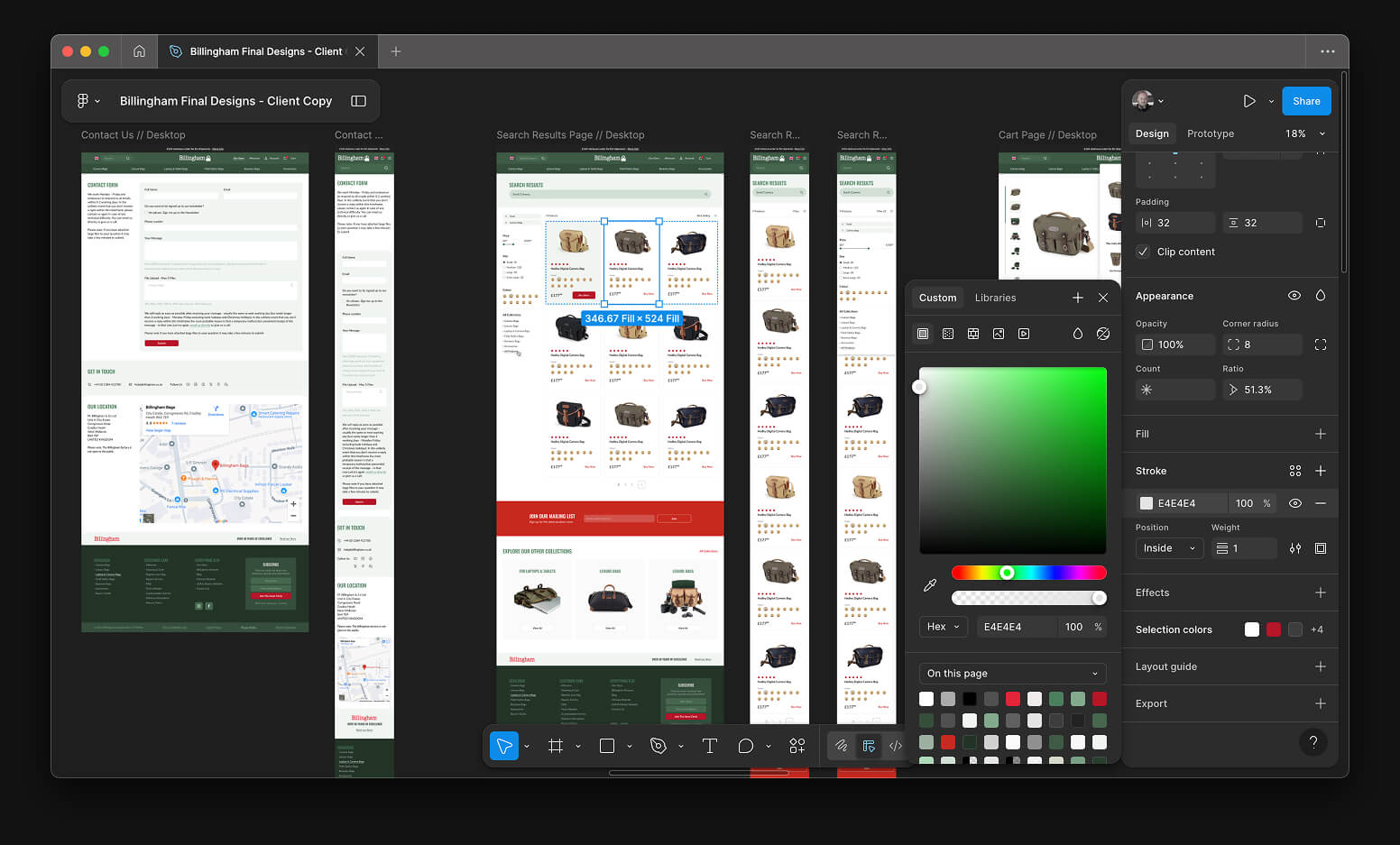Switch to the Prototype tab
Screen dimensions: 1400x845
[1211, 133]
